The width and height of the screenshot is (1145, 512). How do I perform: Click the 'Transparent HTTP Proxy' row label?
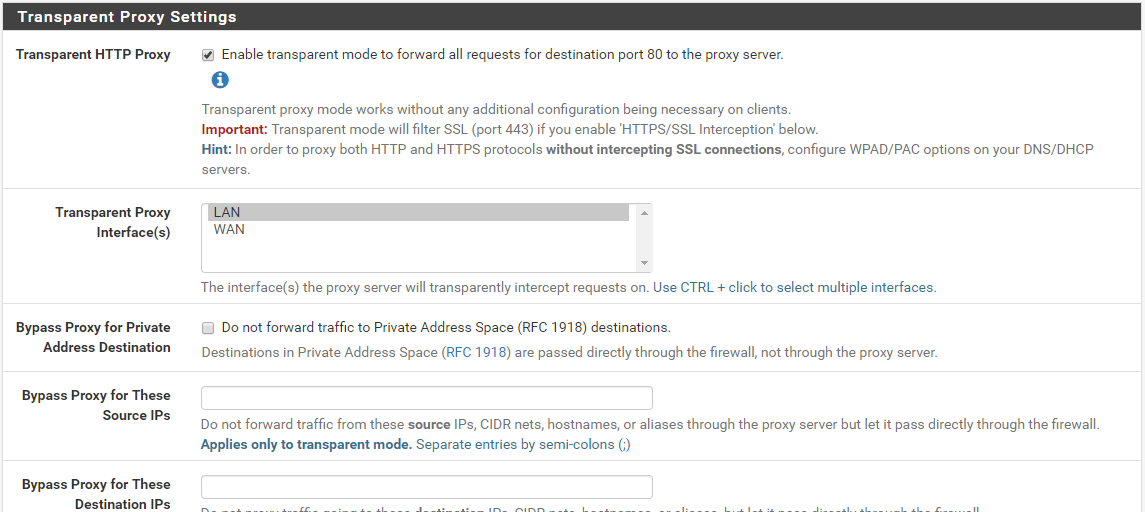point(93,55)
